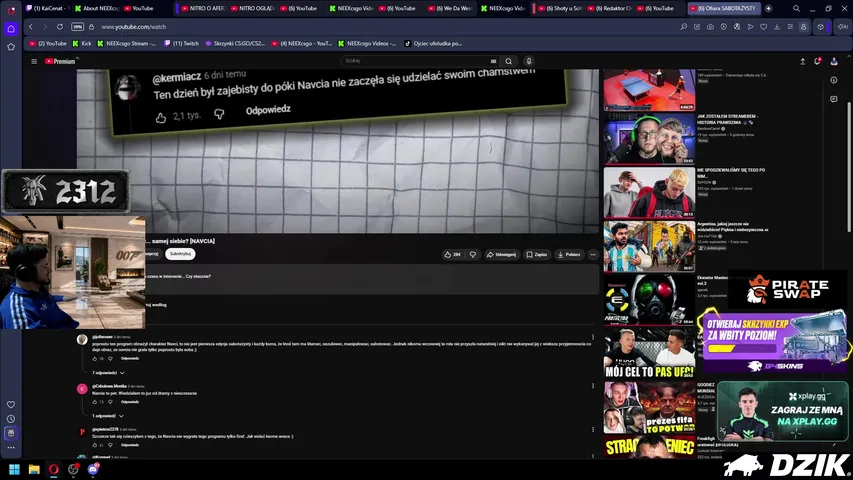Click the YouTube Premium logo
Image resolution: width=853 pixels, height=480 pixels.
point(60,61)
